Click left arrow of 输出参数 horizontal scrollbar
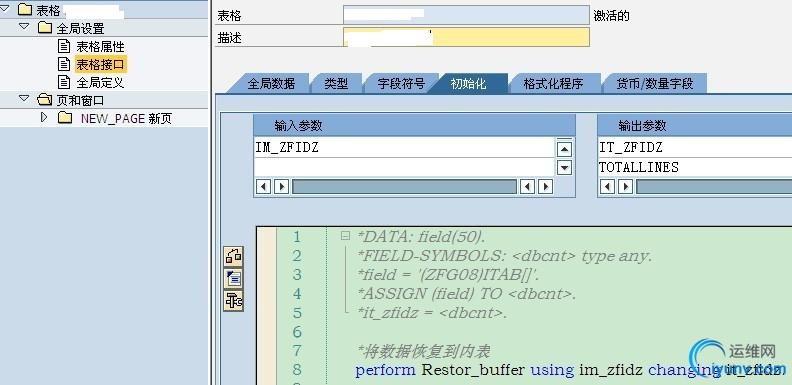792x385 pixels. 607,186
